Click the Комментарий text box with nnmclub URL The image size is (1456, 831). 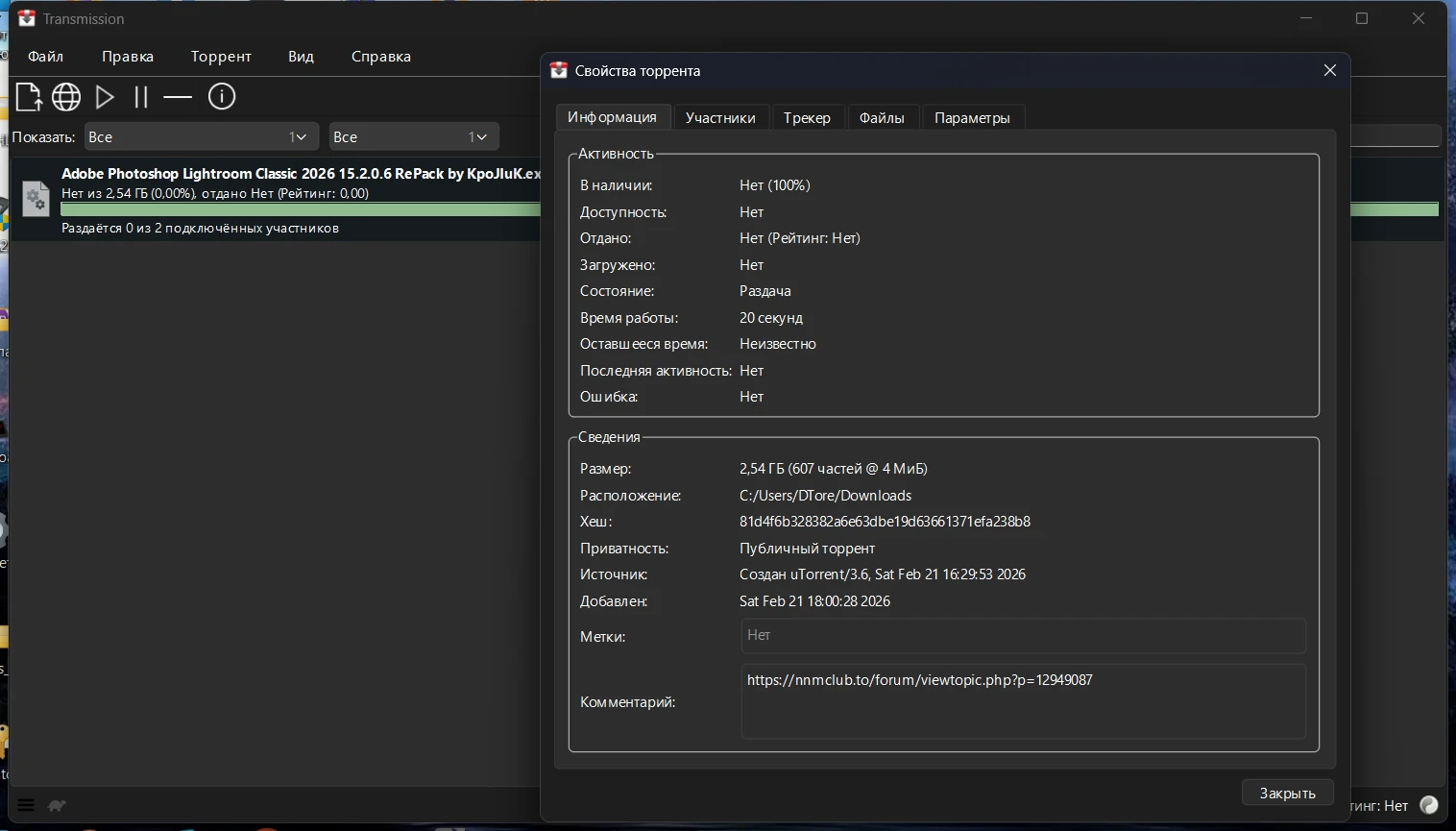1023,701
